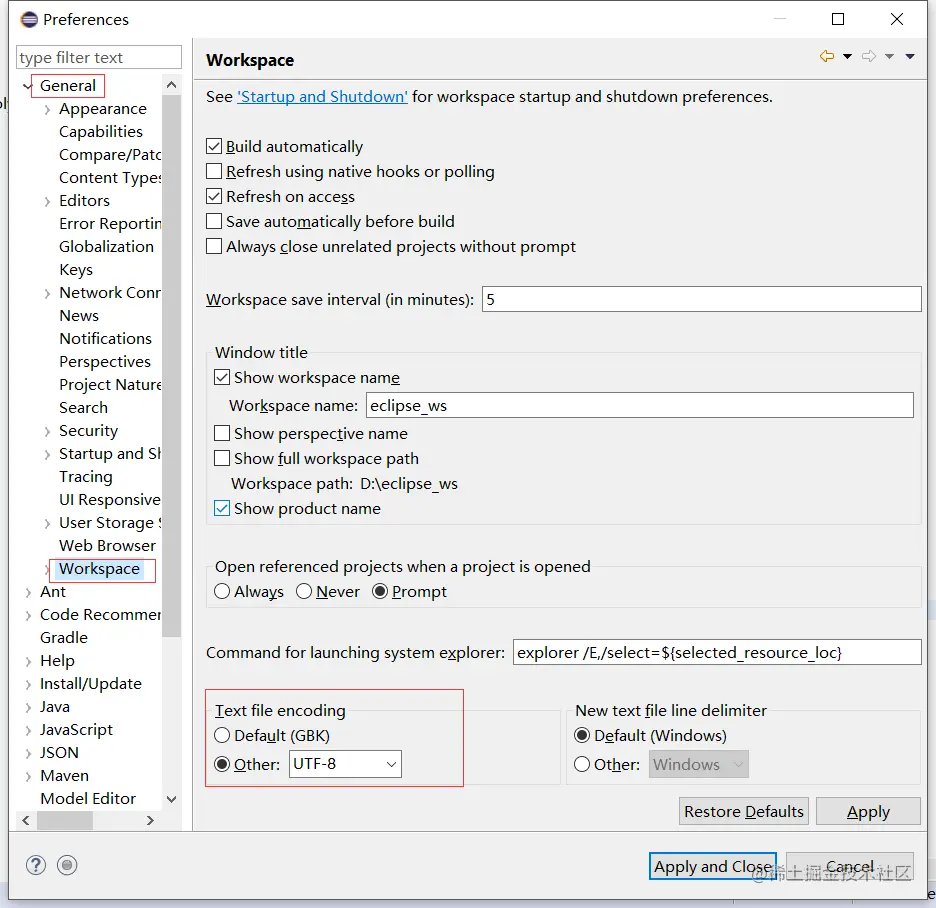The image size is (936, 908).
Task: Select Gradle preference page
Action: pos(64,638)
